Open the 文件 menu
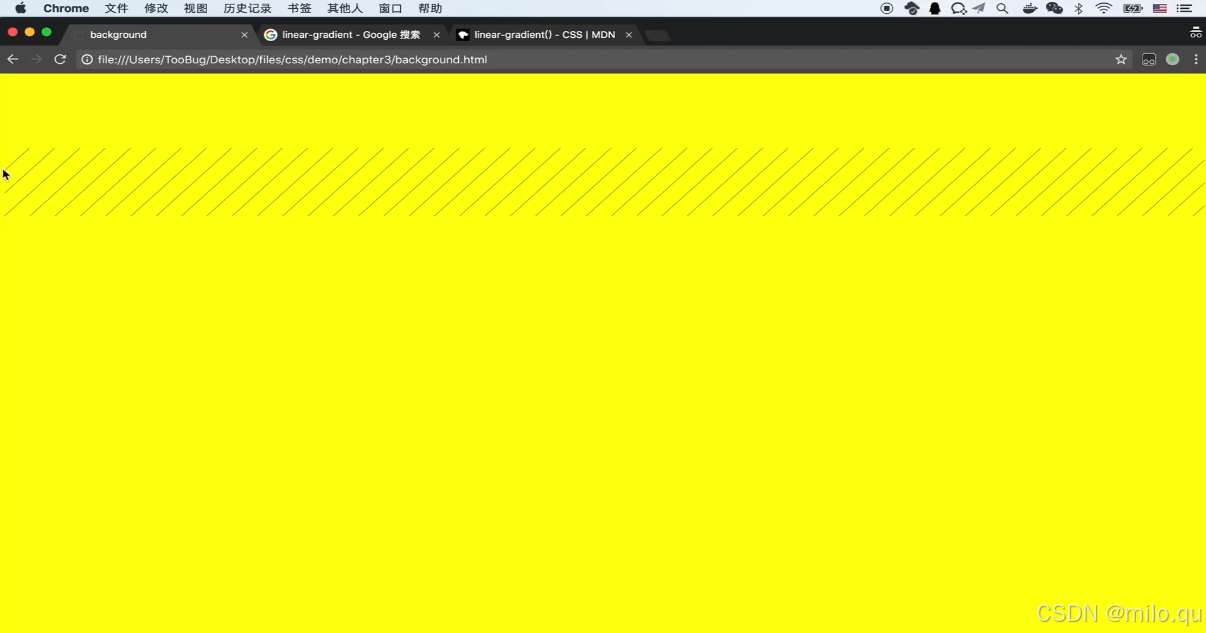The height and width of the screenshot is (633, 1206). tap(117, 8)
